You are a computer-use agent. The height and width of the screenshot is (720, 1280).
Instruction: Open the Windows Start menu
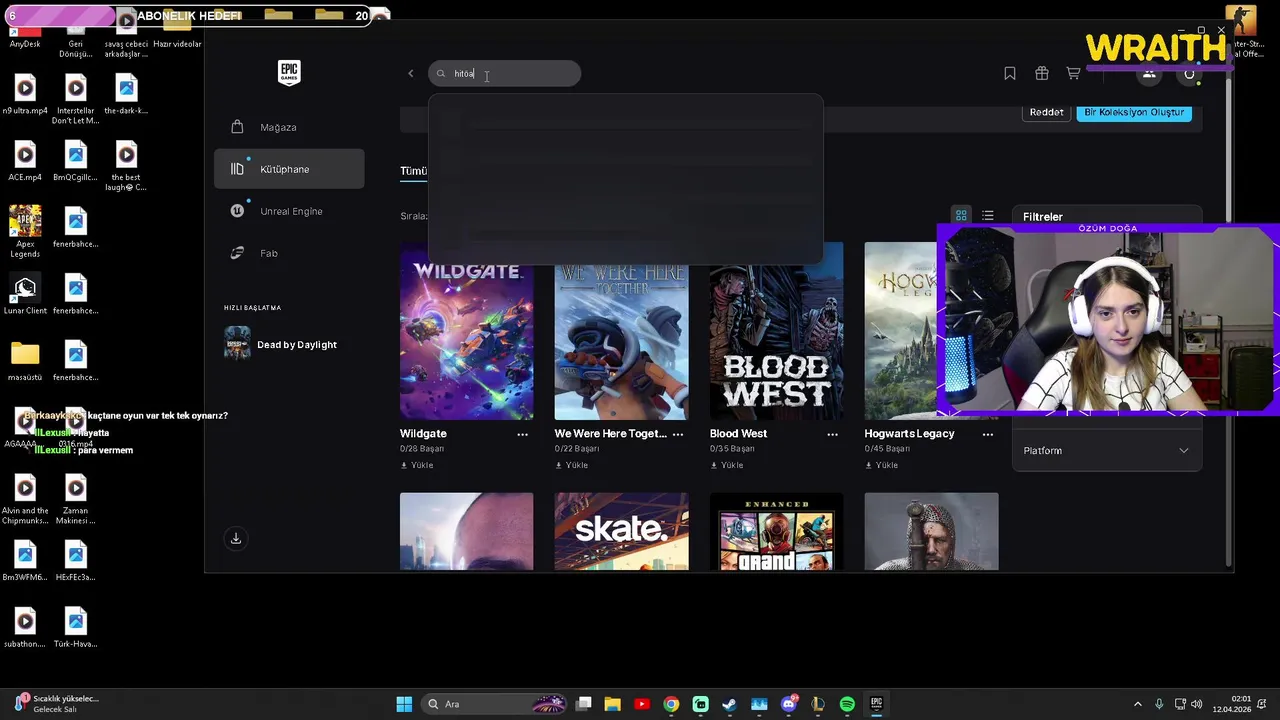click(x=404, y=704)
